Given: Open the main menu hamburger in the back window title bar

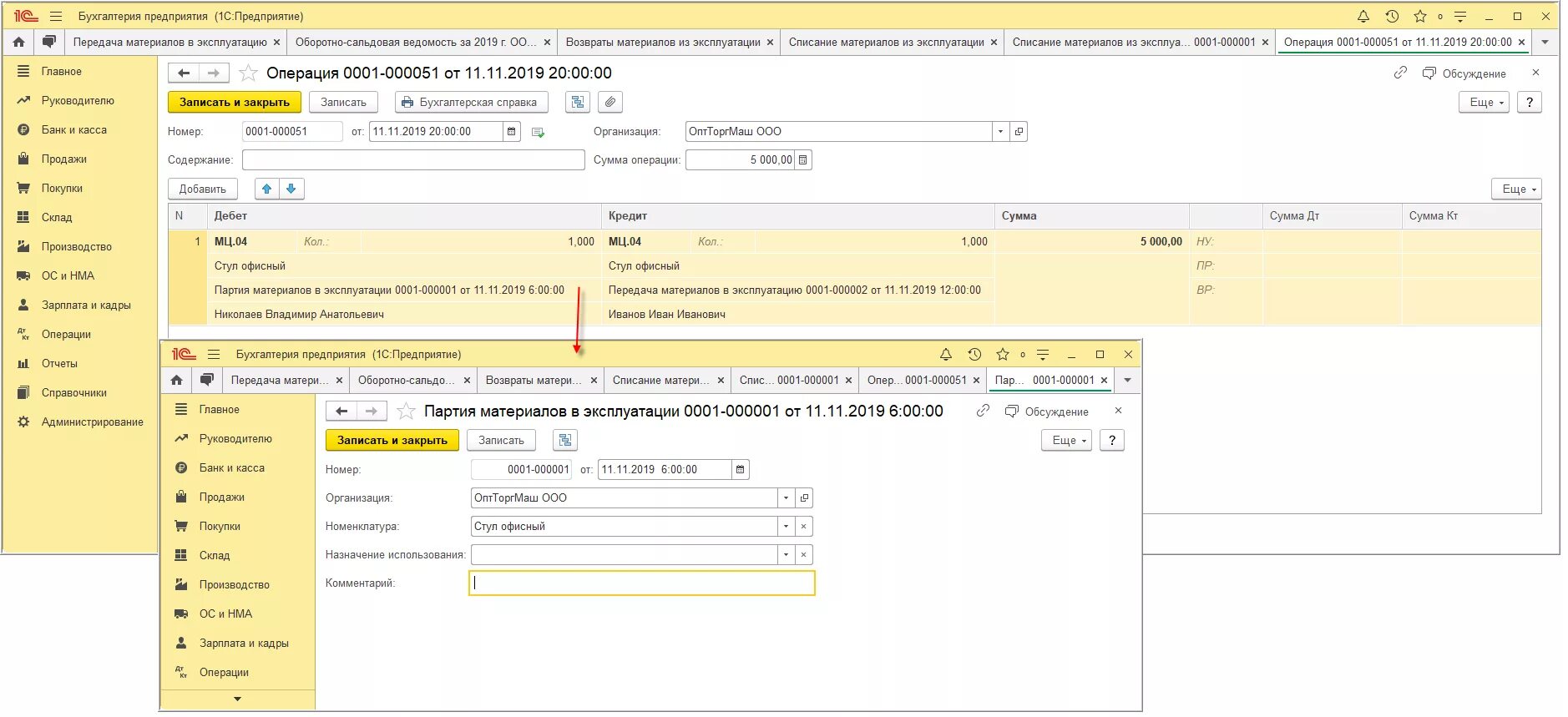Looking at the screenshot, I should (56, 16).
